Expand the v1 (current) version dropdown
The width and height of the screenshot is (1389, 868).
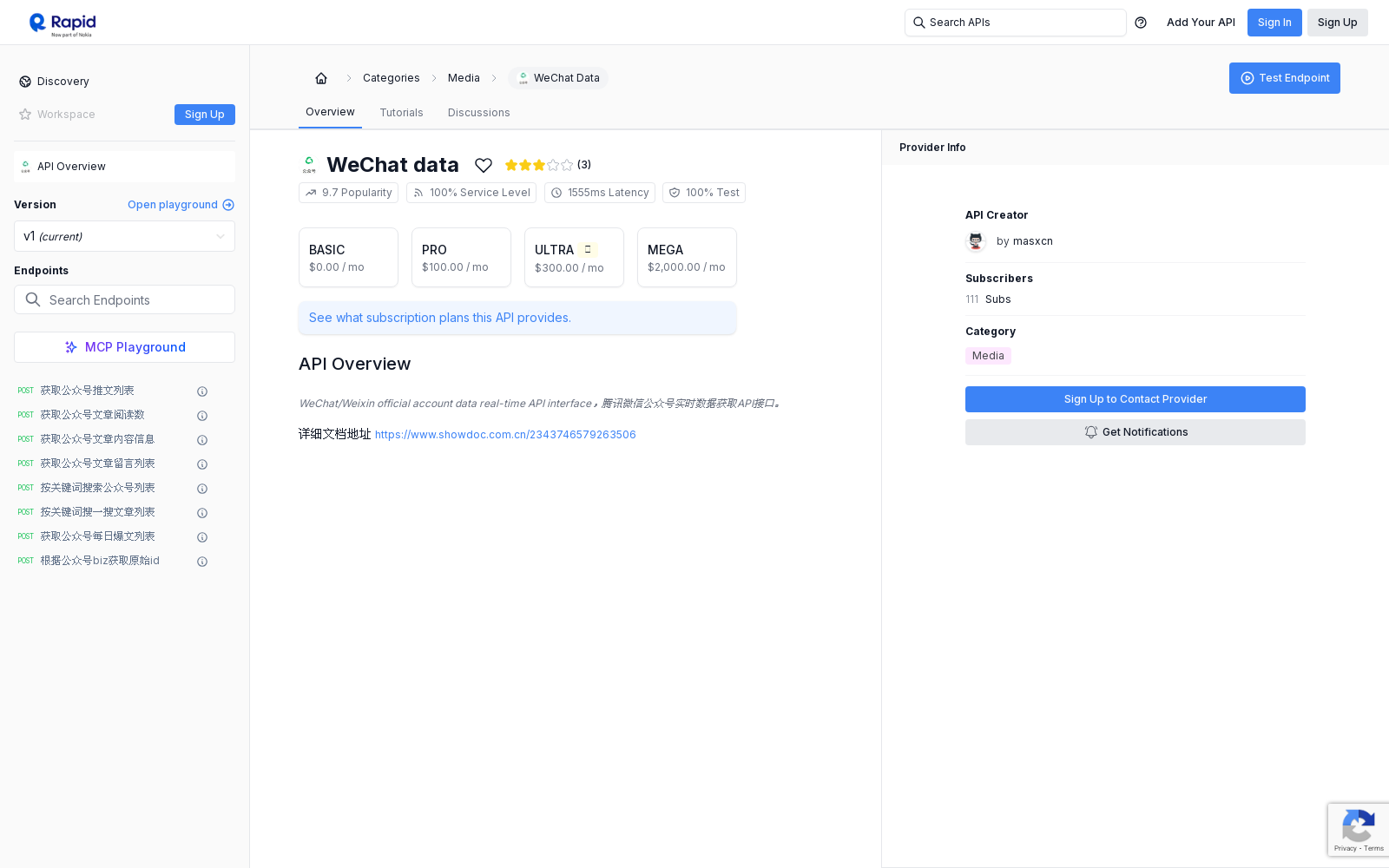click(124, 236)
